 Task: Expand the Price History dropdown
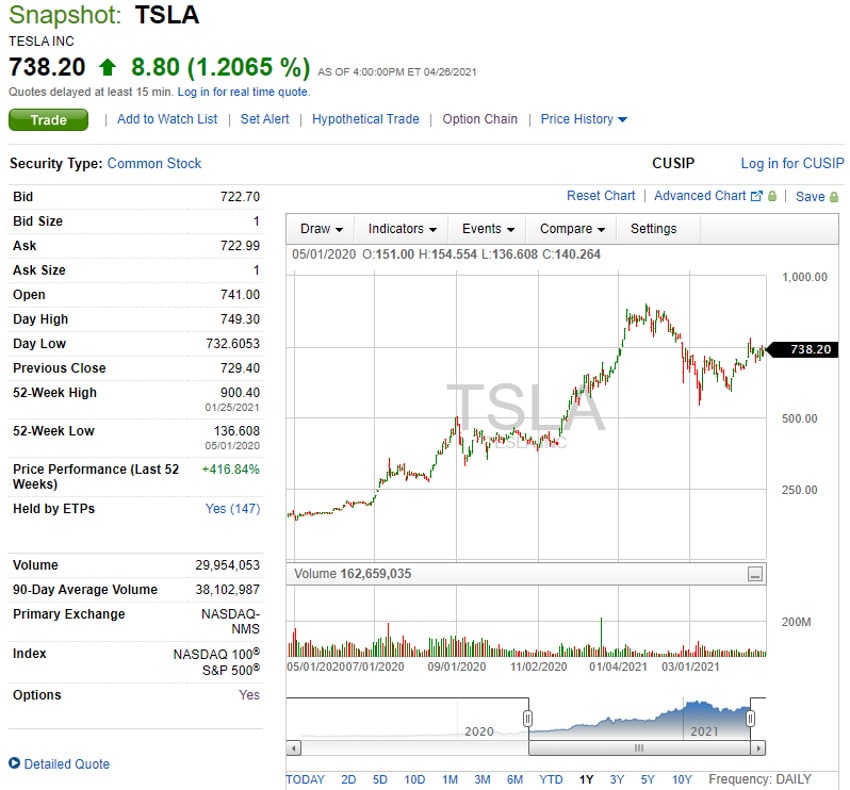coord(583,119)
